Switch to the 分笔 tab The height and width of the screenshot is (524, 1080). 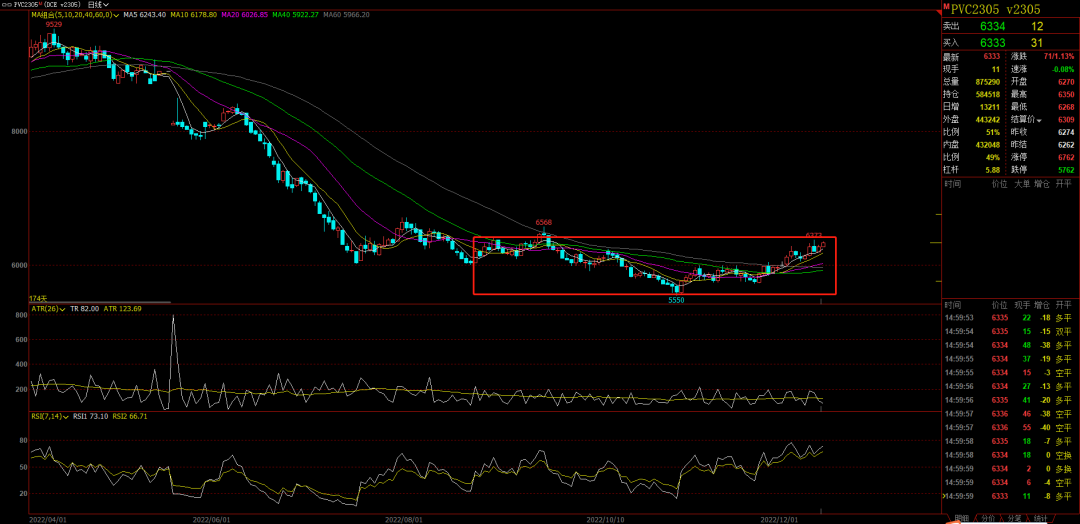coord(1015,518)
